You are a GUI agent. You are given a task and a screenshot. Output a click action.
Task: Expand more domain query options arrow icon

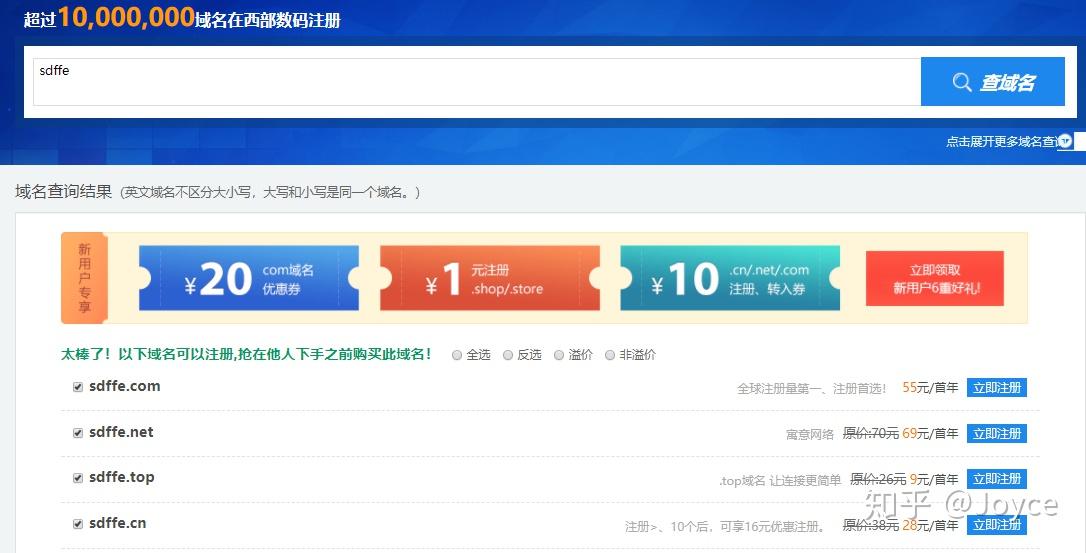point(1065,141)
